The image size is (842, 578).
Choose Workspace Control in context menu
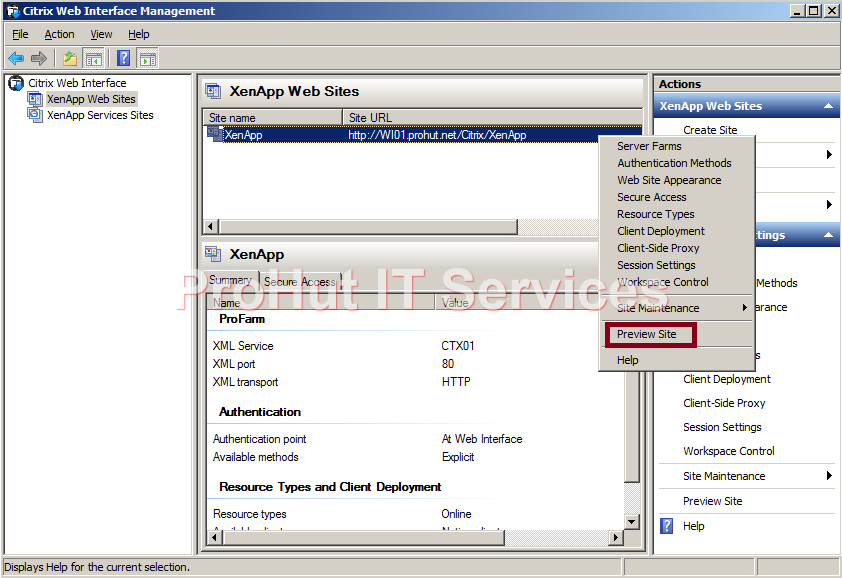pyautogui.click(x=663, y=282)
